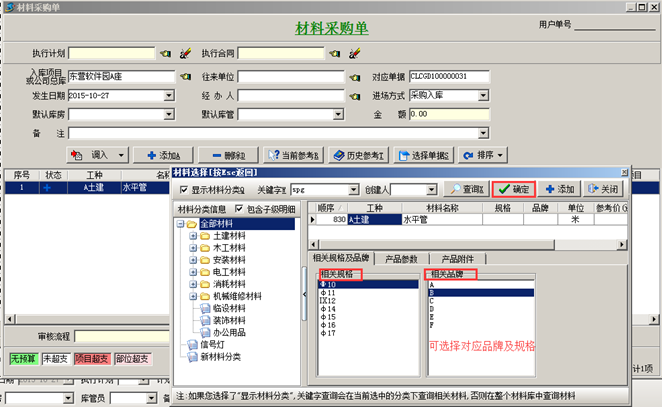Toggle 包含子级明细 checkbox
Image resolution: width=662 pixels, height=408 pixels.
(239, 209)
